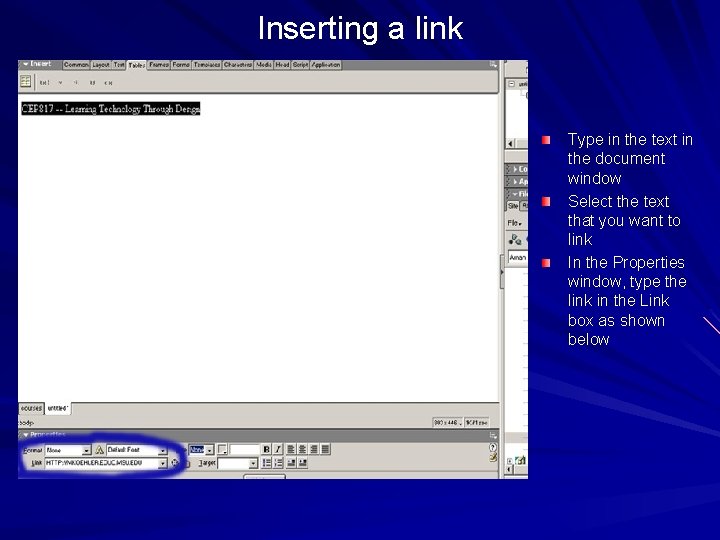
Task: Click the Text Indent icon
Action: [x=302, y=463]
